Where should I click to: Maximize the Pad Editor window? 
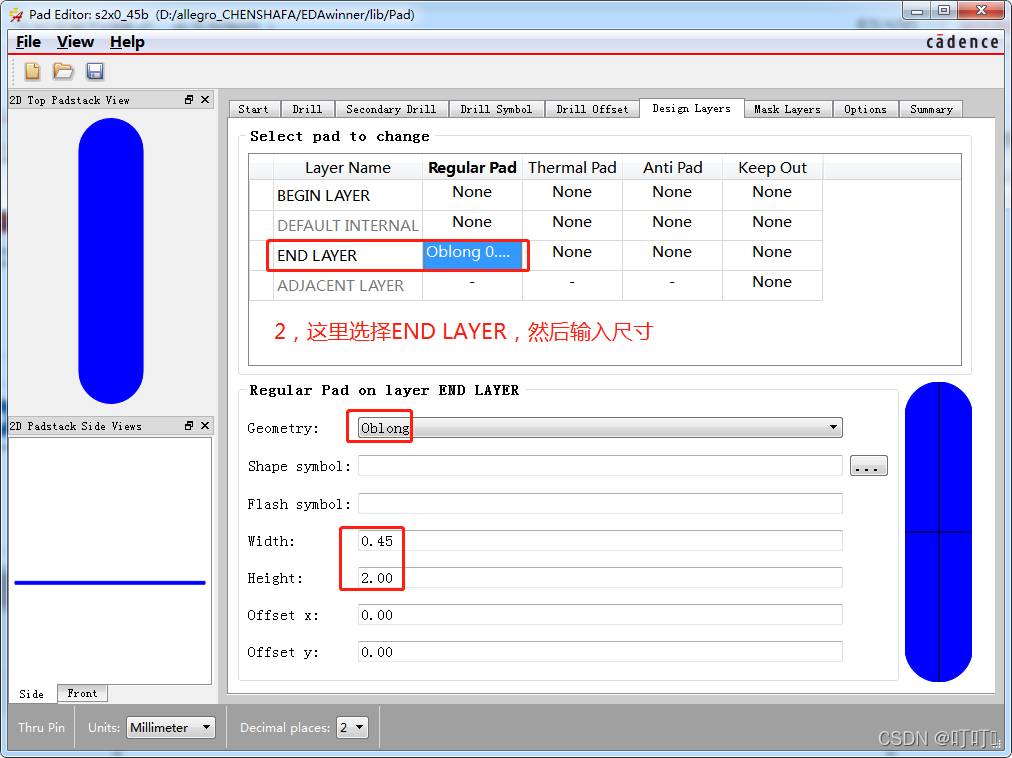coord(944,11)
